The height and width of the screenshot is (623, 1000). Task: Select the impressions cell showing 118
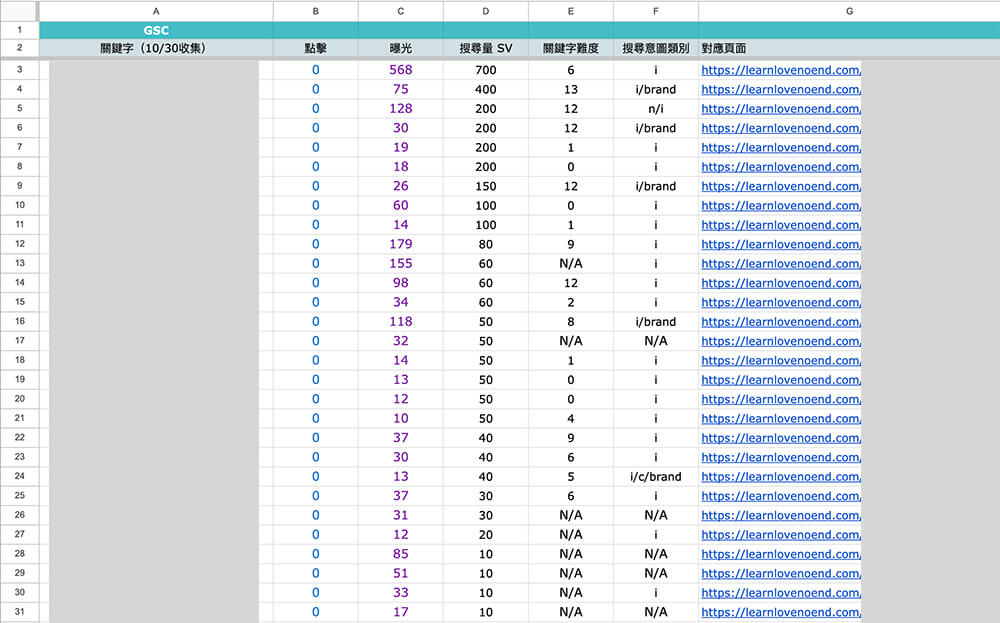pyautogui.click(x=401, y=321)
